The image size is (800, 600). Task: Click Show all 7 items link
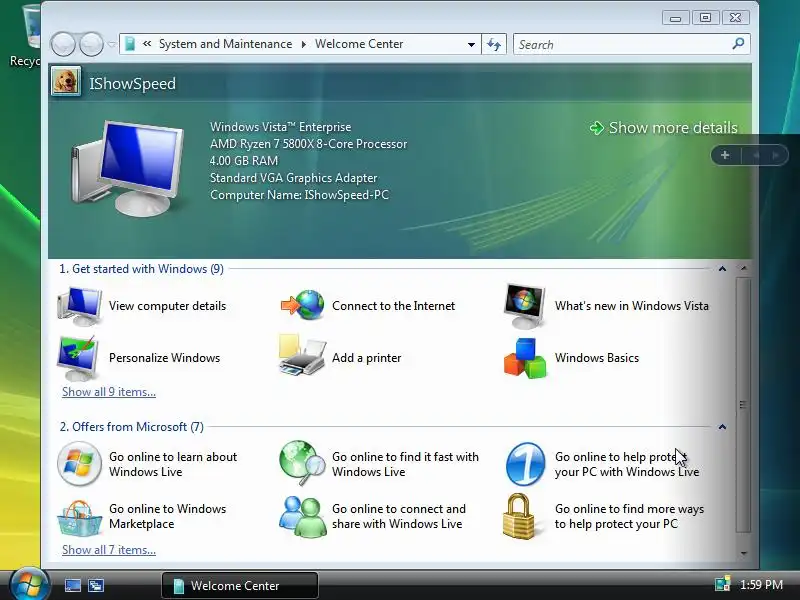click(x=109, y=550)
